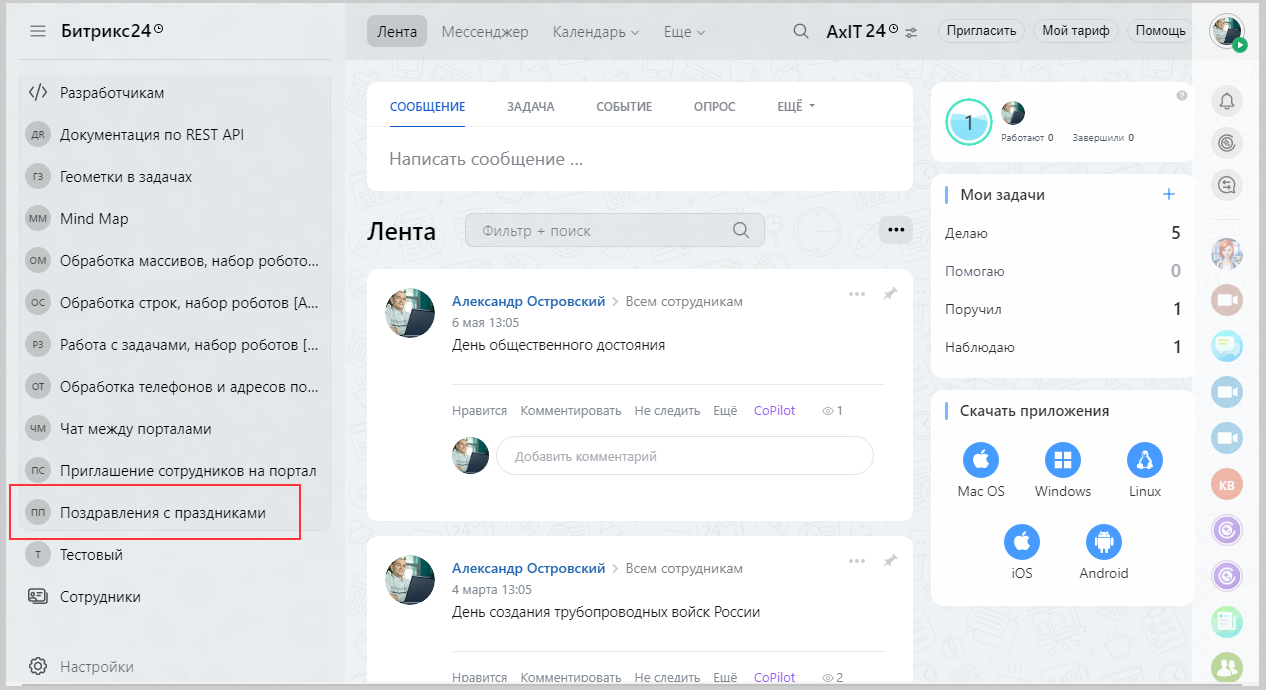
Task: Open the search magnifier in top bar
Action: (800, 31)
